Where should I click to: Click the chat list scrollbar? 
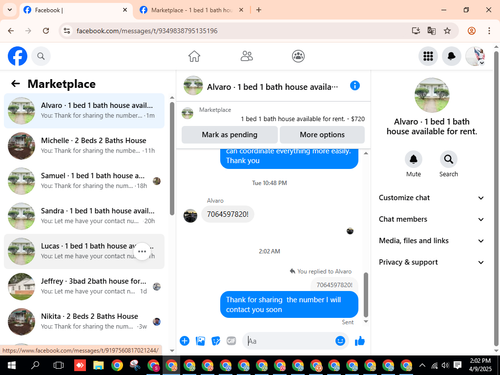click(x=172, y=158)
